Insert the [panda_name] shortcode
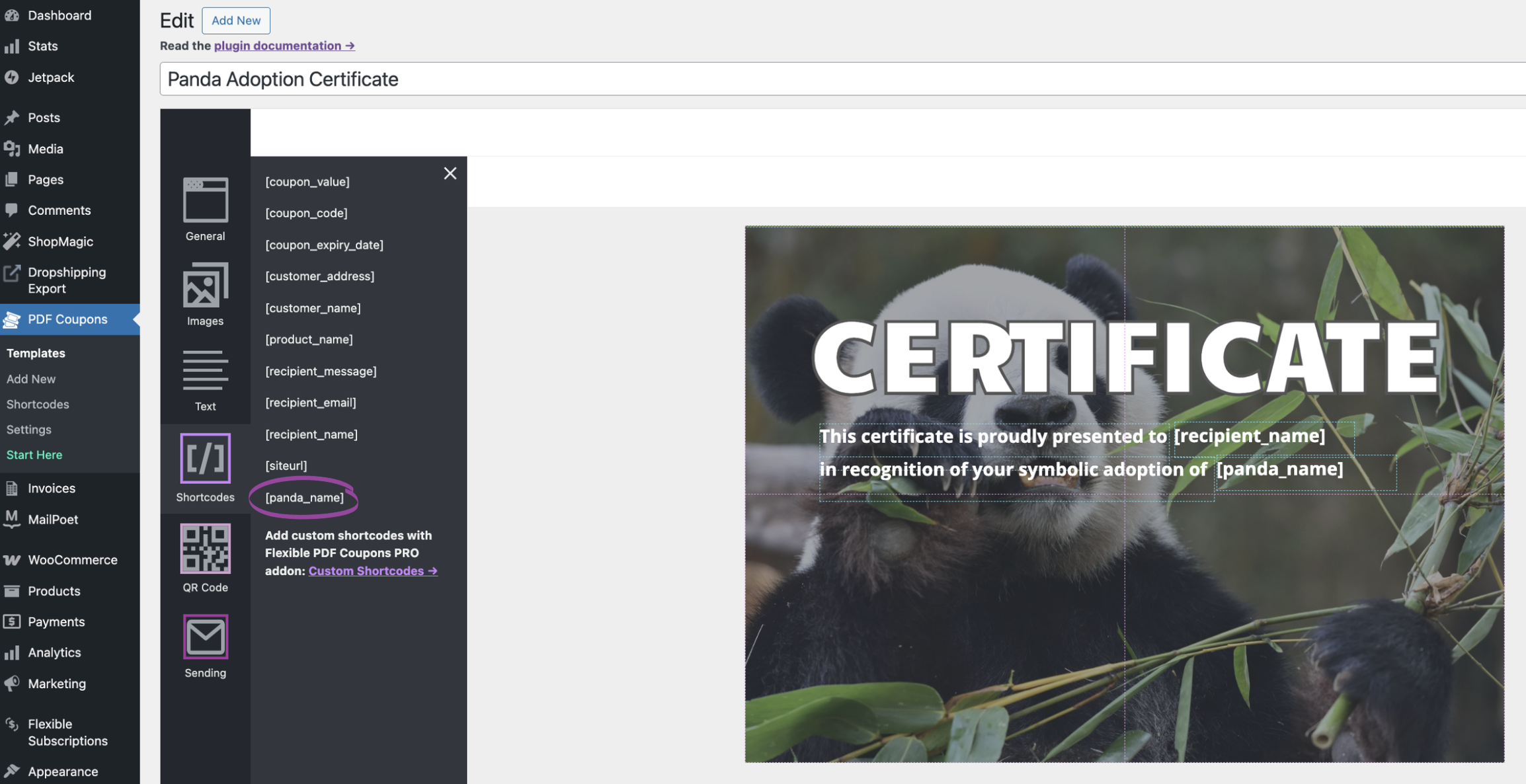 coord(303,498)
